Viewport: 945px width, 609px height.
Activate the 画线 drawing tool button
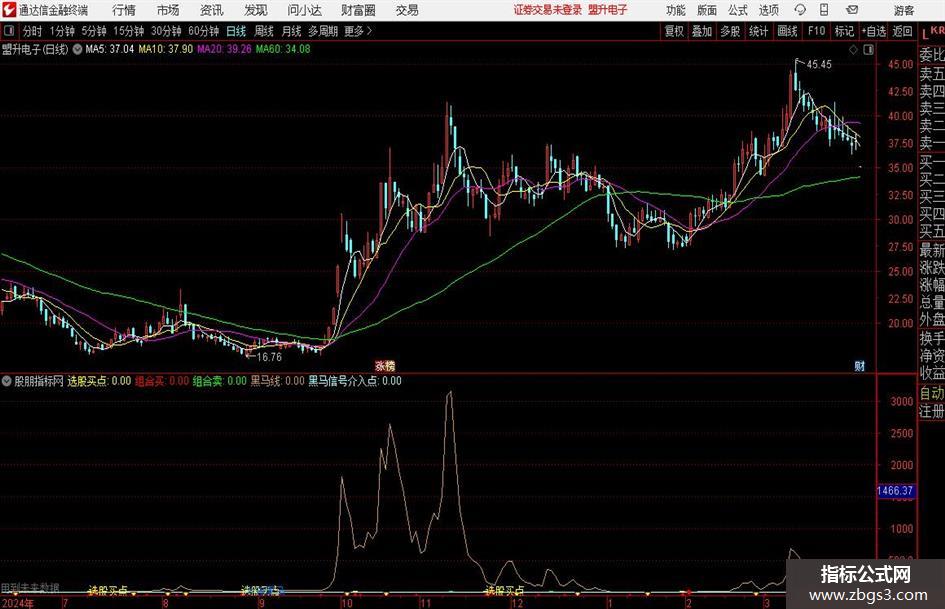[x=787, y=31]
